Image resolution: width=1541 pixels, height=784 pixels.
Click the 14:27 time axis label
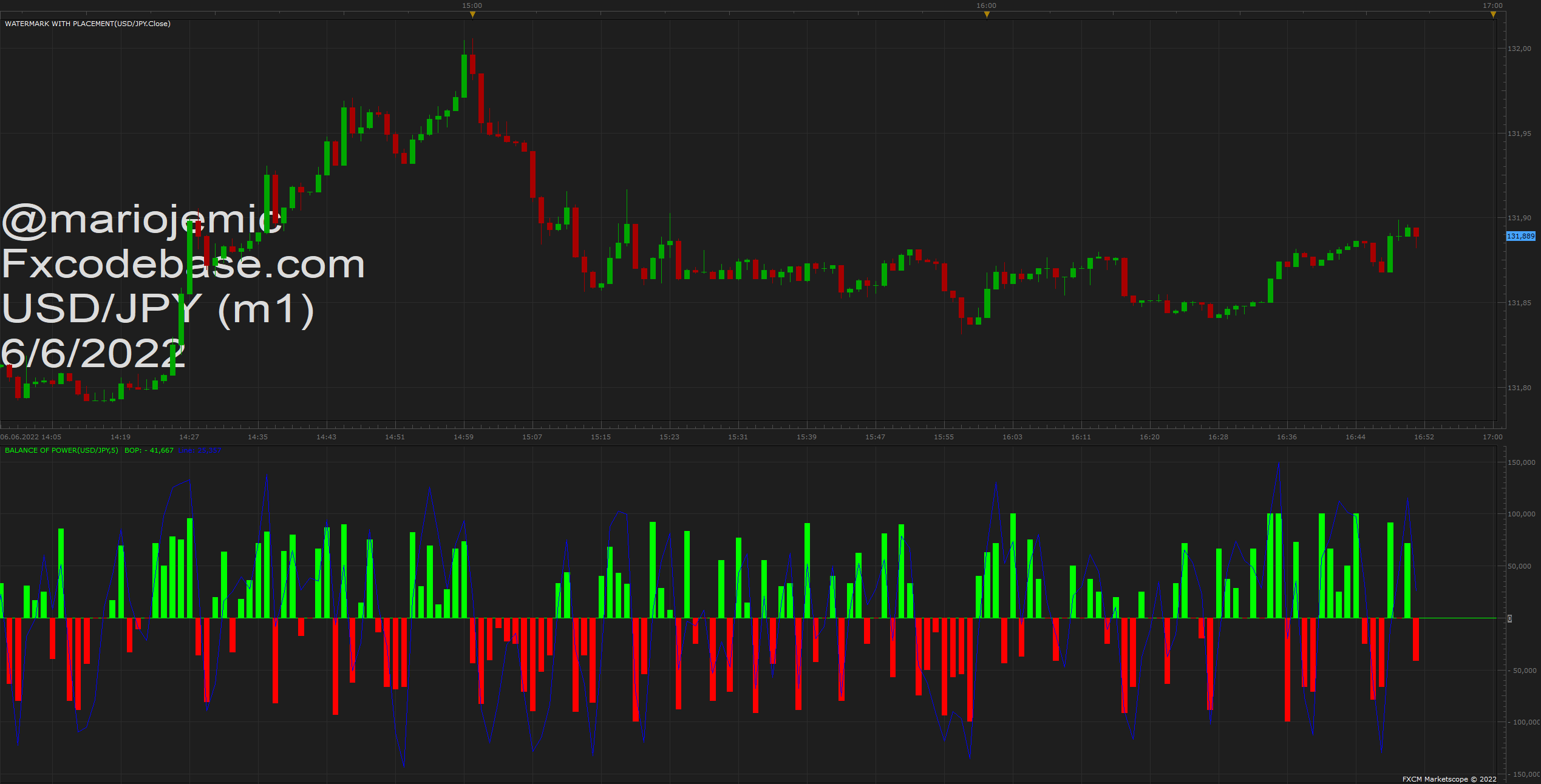pyautogui.click(x=189, y=437)
